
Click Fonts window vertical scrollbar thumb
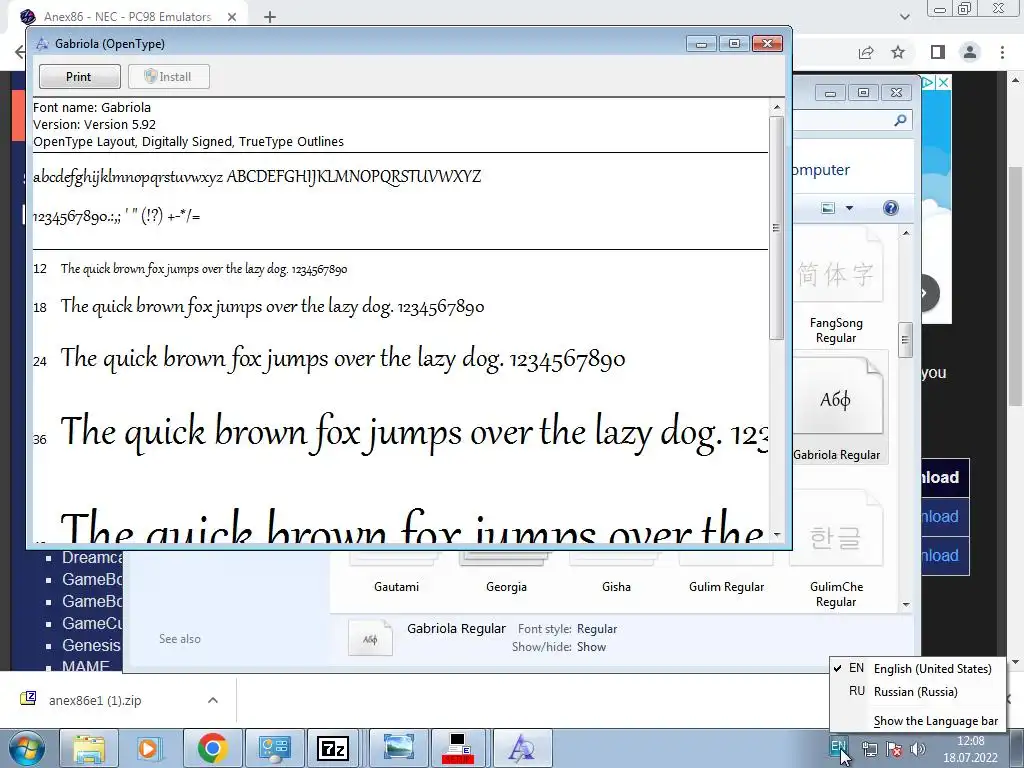(x=905, y=340)
